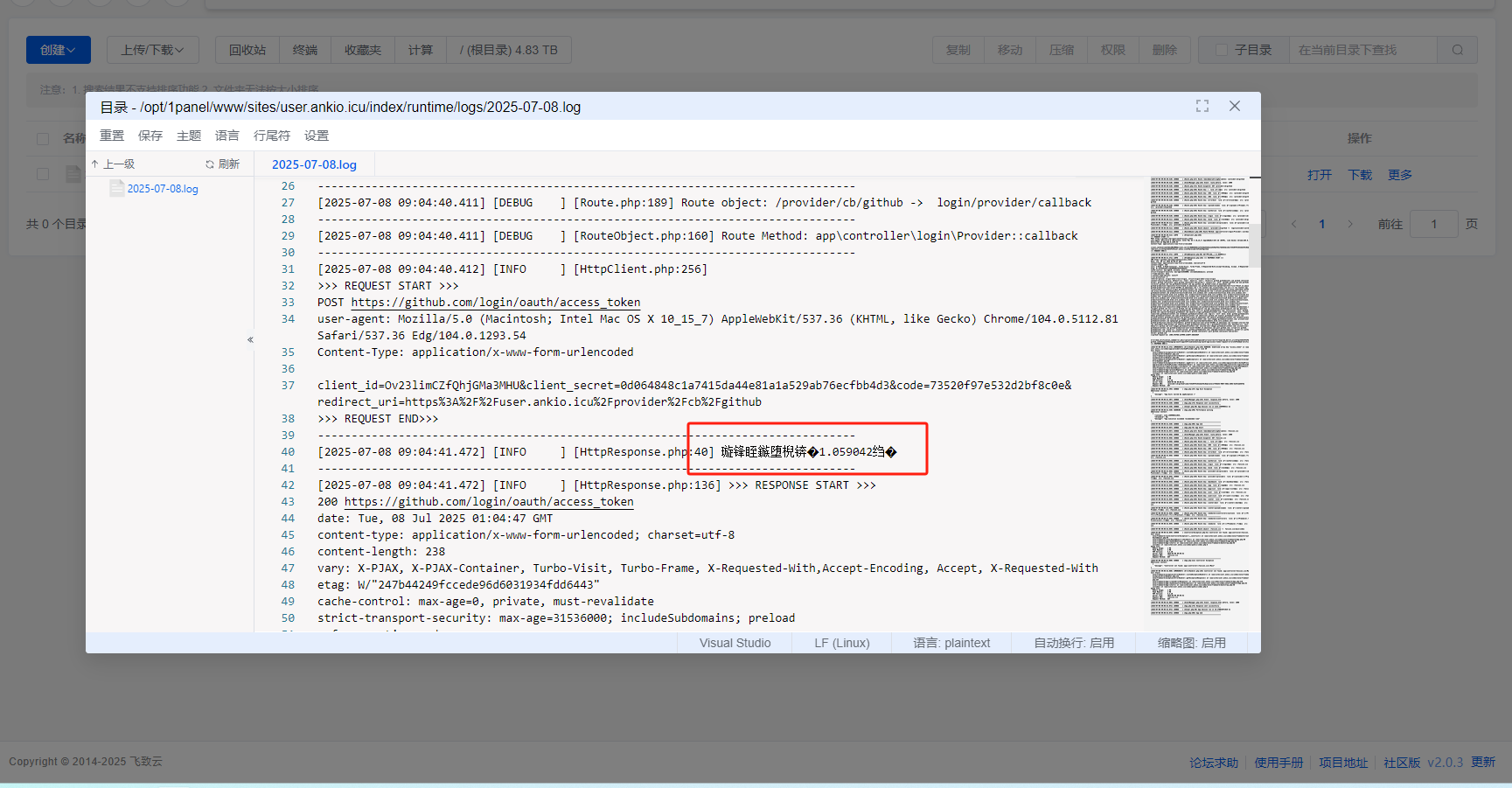
Task: Click the '>>> REQUEST END>>>' line
Action: coord(378,419)
